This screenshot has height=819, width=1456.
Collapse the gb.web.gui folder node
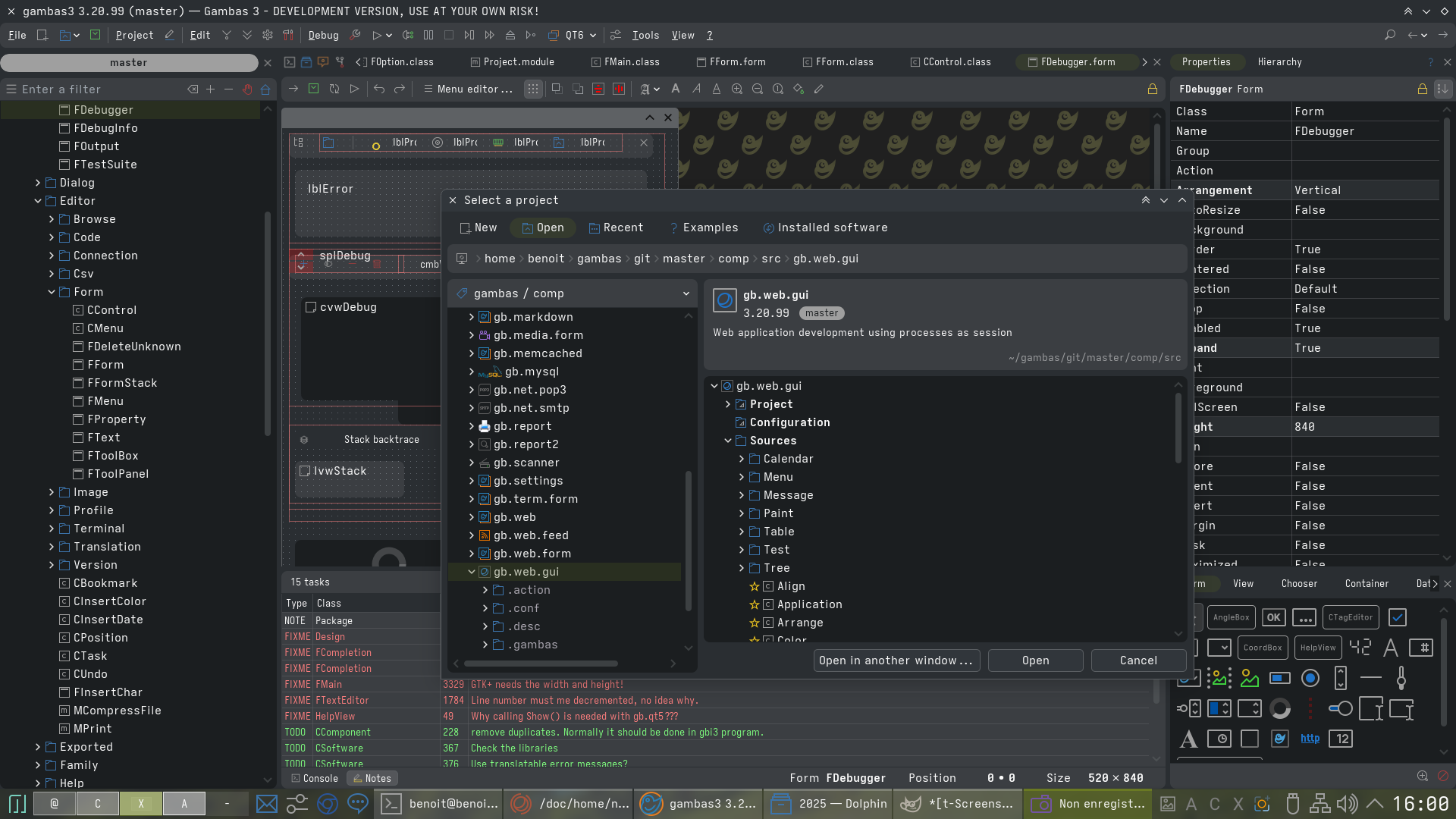coord(472,572)
